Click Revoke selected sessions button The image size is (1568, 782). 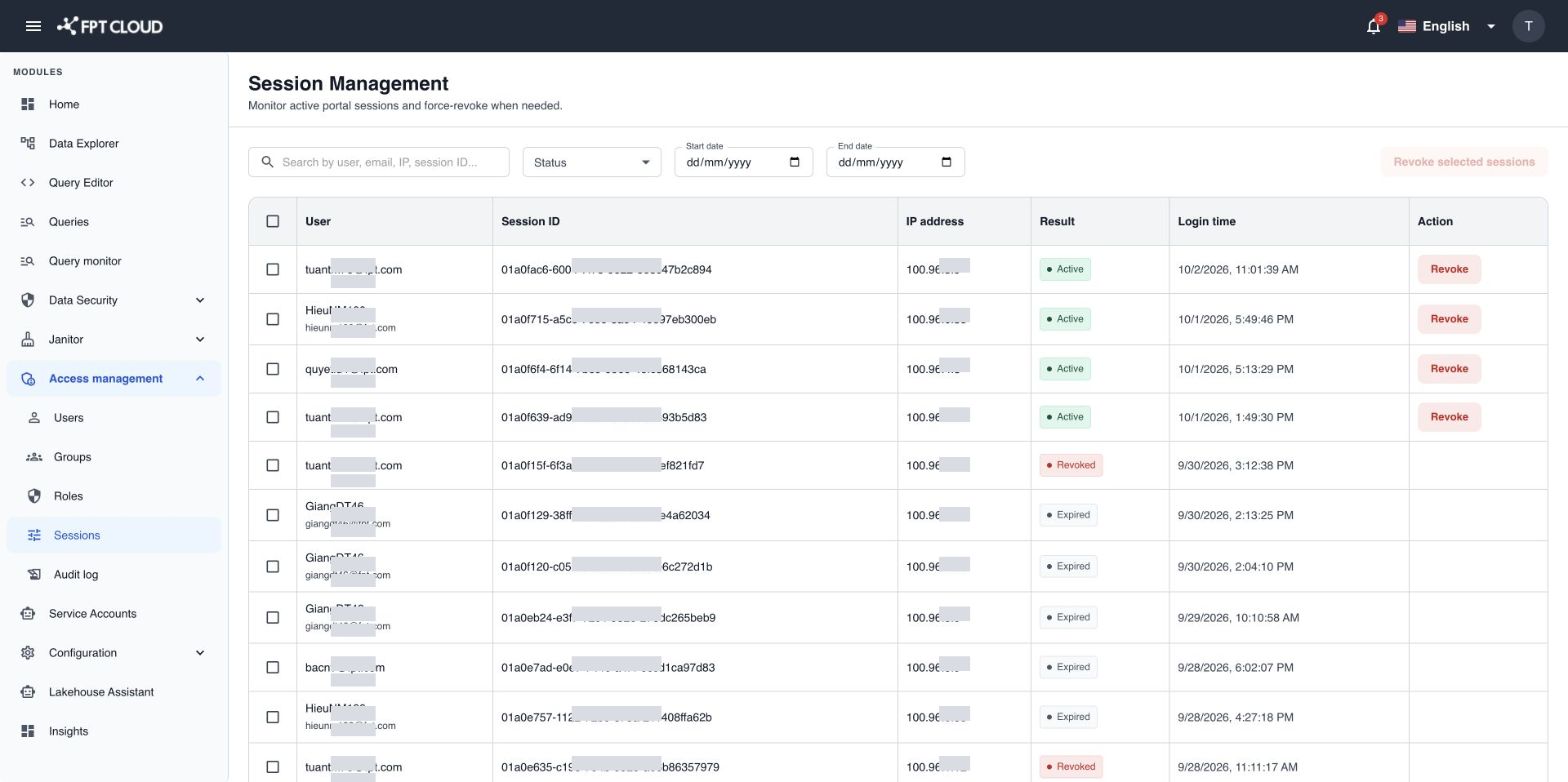point(1464,162)
